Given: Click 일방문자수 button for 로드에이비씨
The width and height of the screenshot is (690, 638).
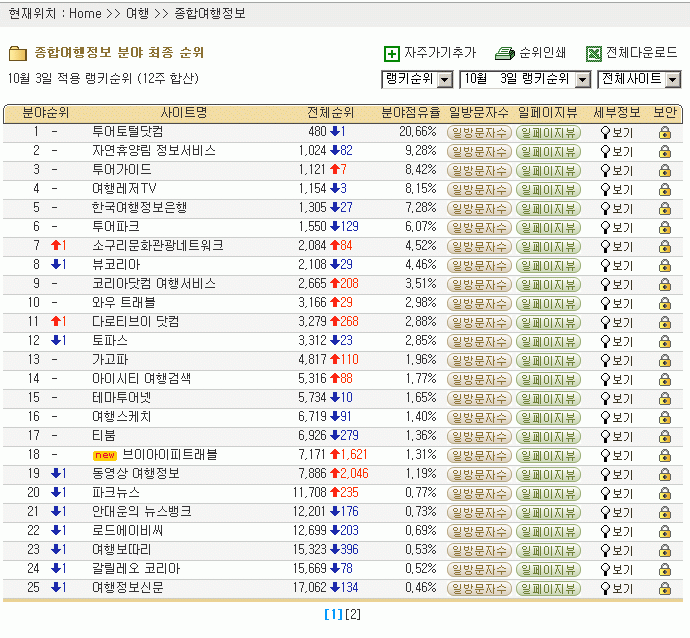Looking at the screenshot, I should (x=479, y=532).
